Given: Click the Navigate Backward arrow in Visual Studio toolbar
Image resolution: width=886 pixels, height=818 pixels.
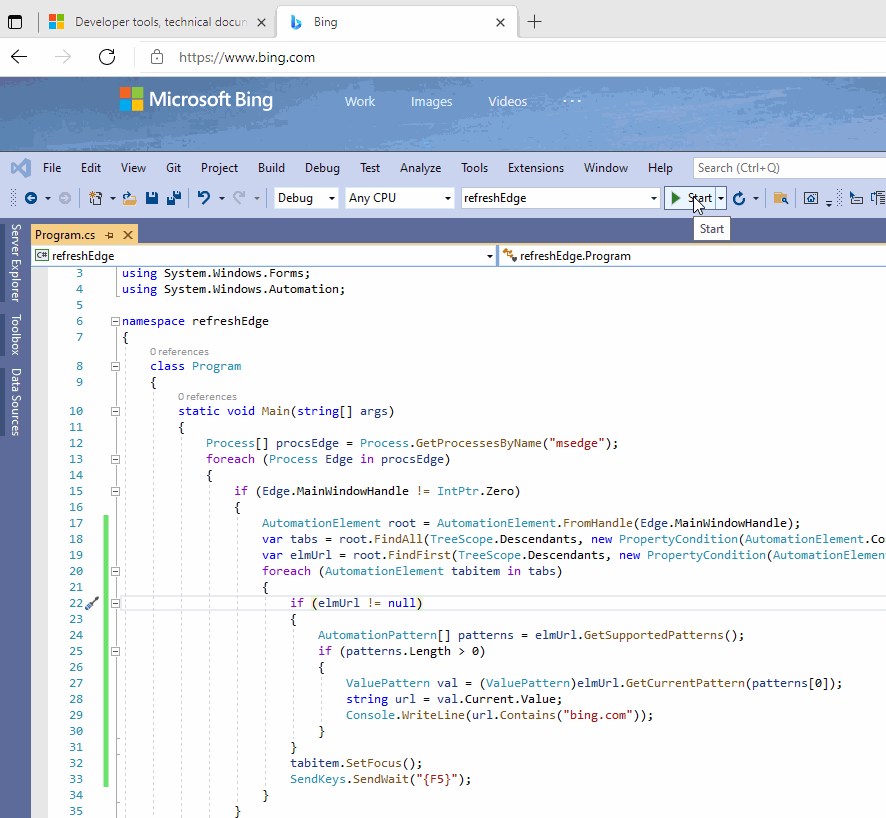Looking at the screenshot, I should [x=31, y=198].
